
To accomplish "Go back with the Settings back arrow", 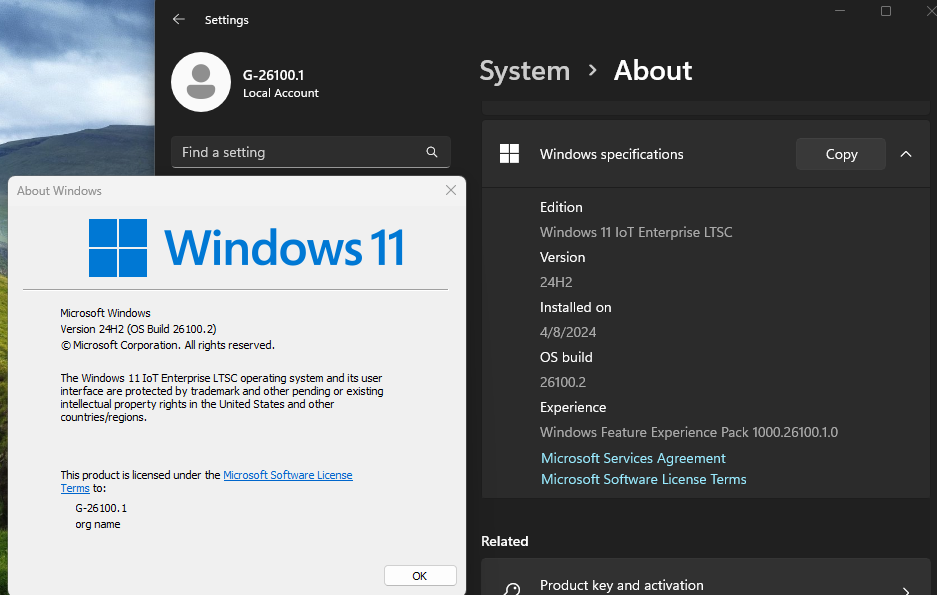I will click(x=179, y=20).
